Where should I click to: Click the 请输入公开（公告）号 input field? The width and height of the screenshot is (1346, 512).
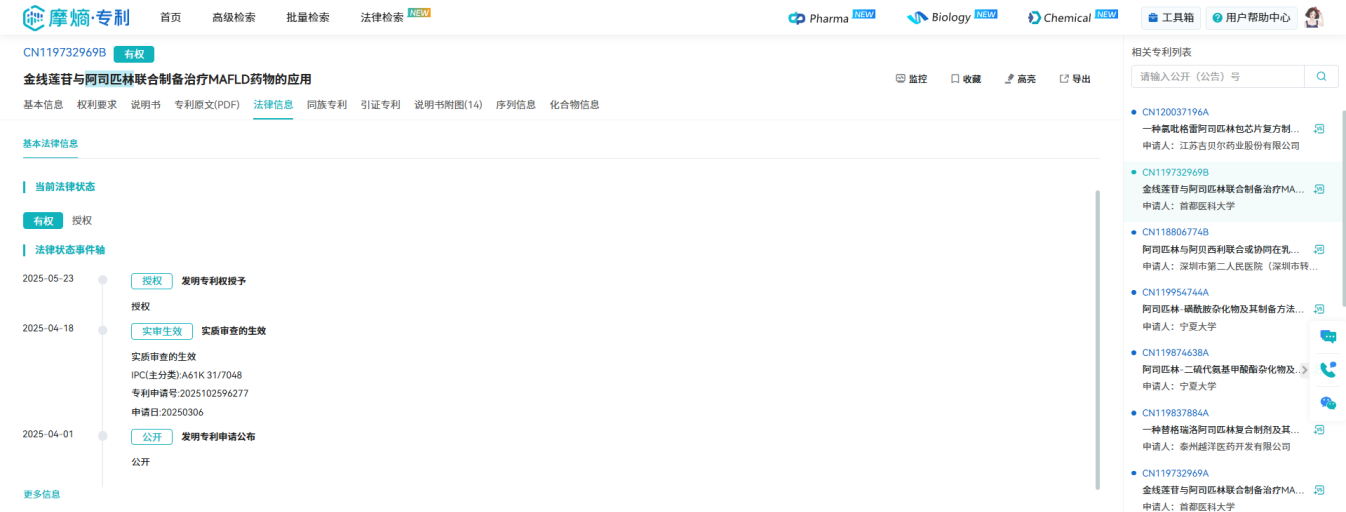click(x=1218, y=76)
